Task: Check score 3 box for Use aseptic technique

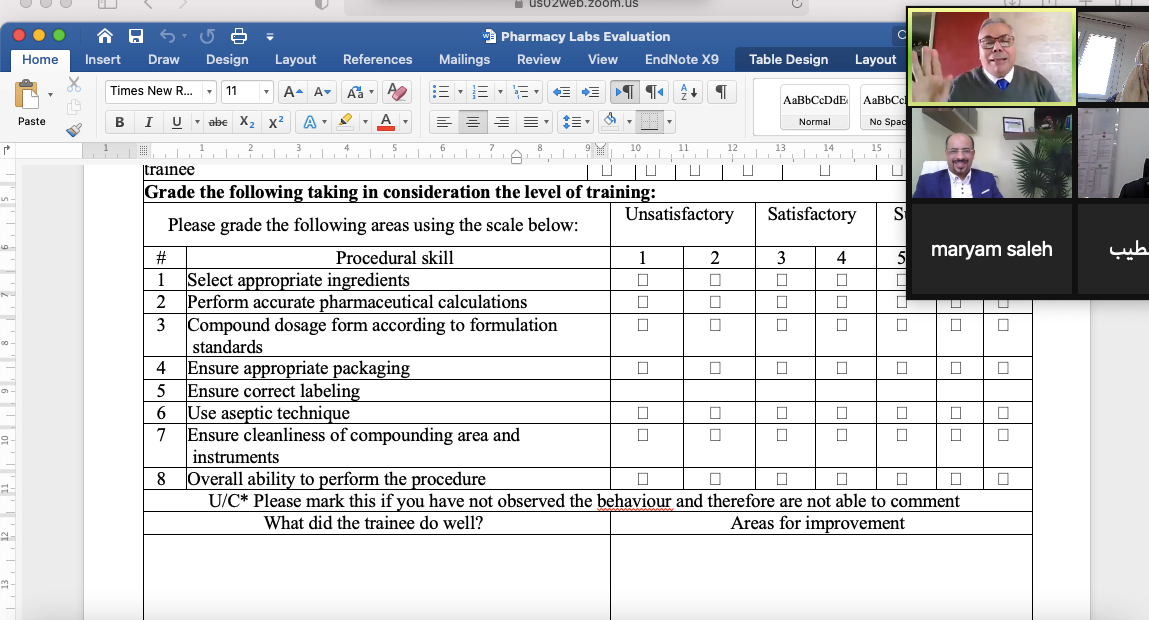Action: [782, 412]
